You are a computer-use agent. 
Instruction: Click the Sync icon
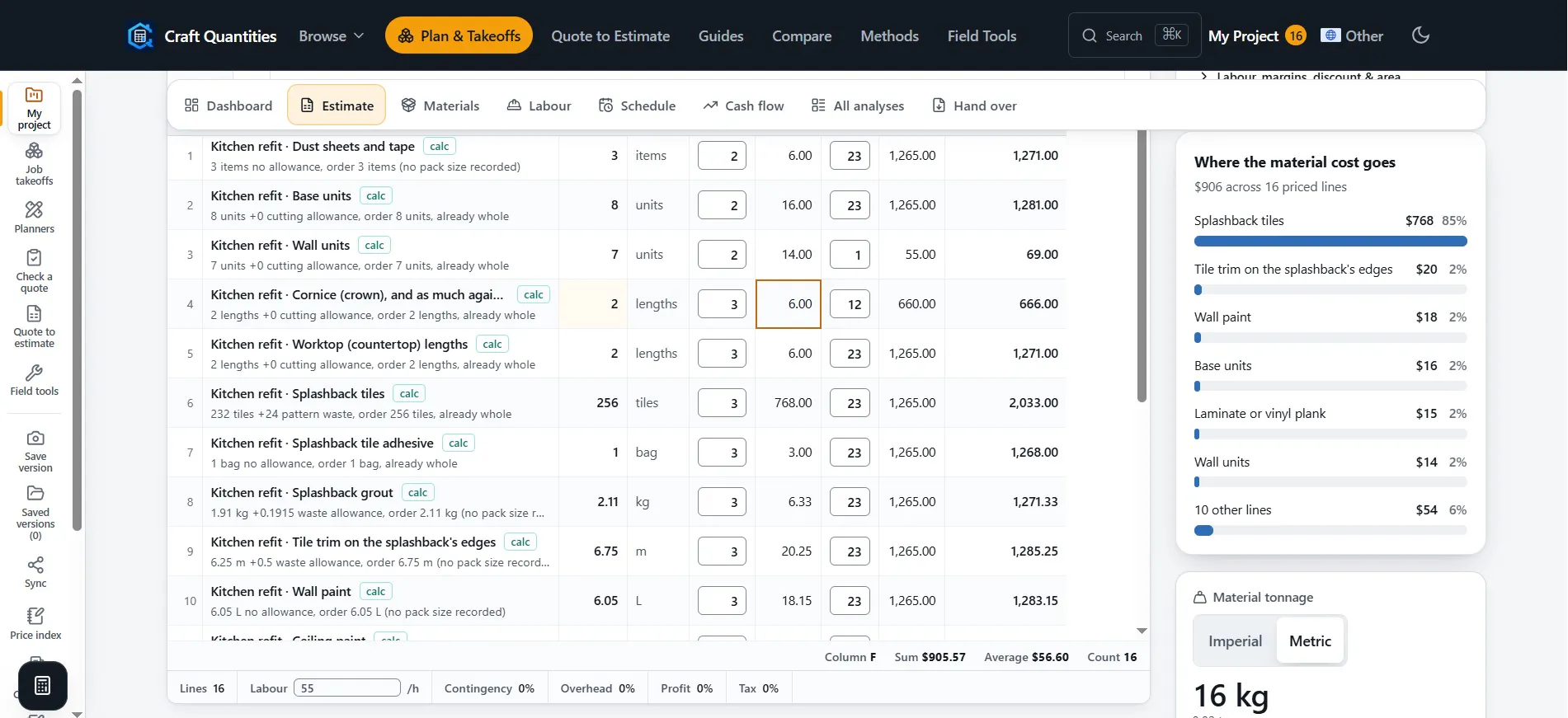[x=35, y=572]
